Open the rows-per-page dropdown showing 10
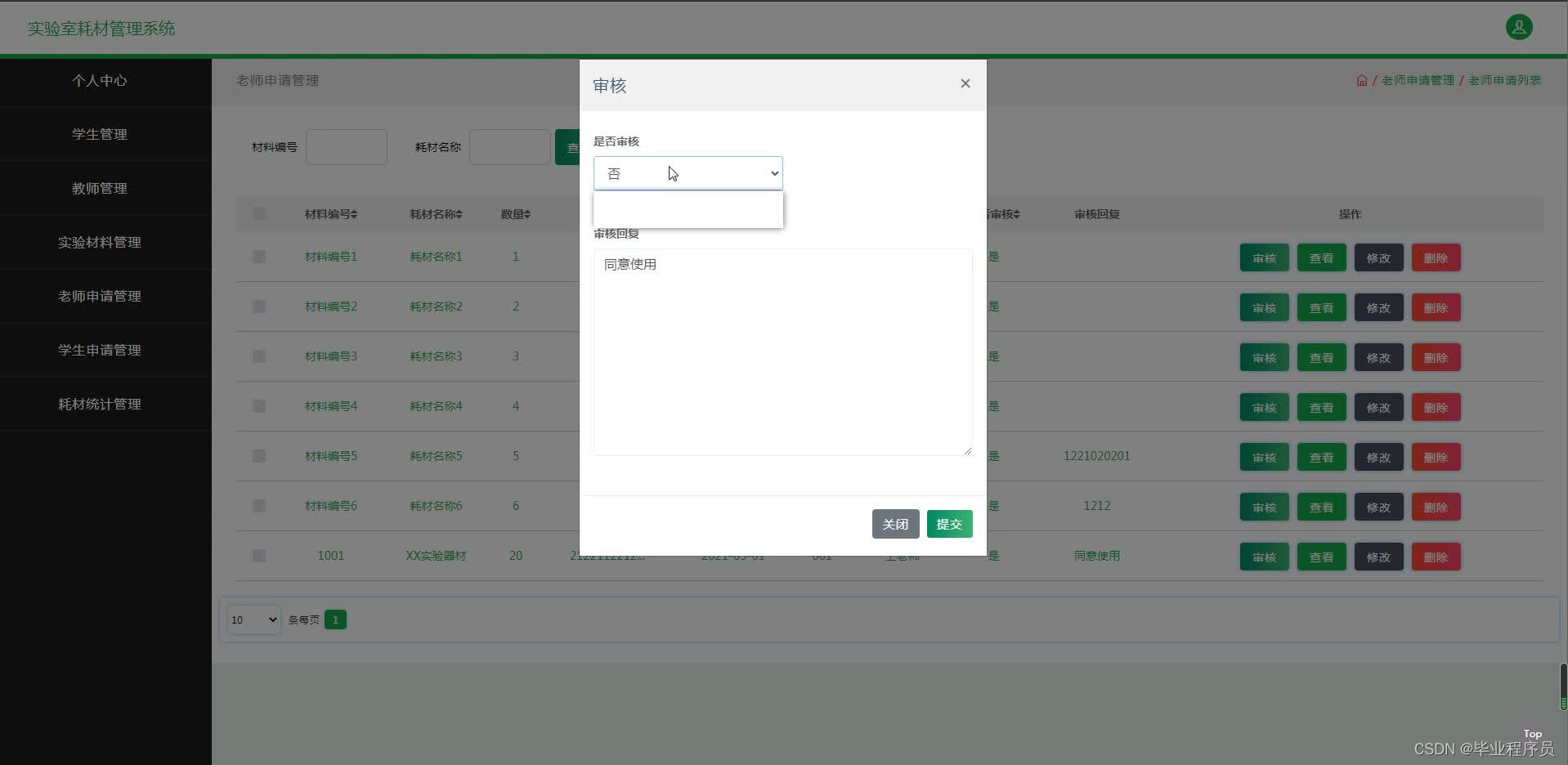 tap(253, 620)
